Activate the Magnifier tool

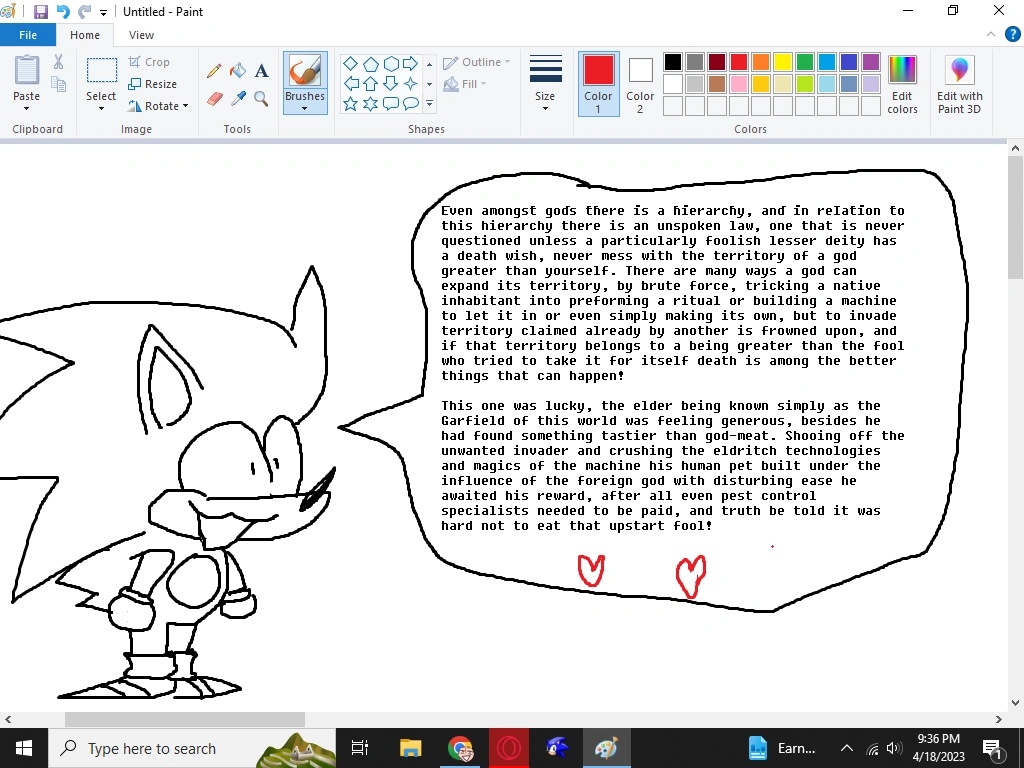261,99
